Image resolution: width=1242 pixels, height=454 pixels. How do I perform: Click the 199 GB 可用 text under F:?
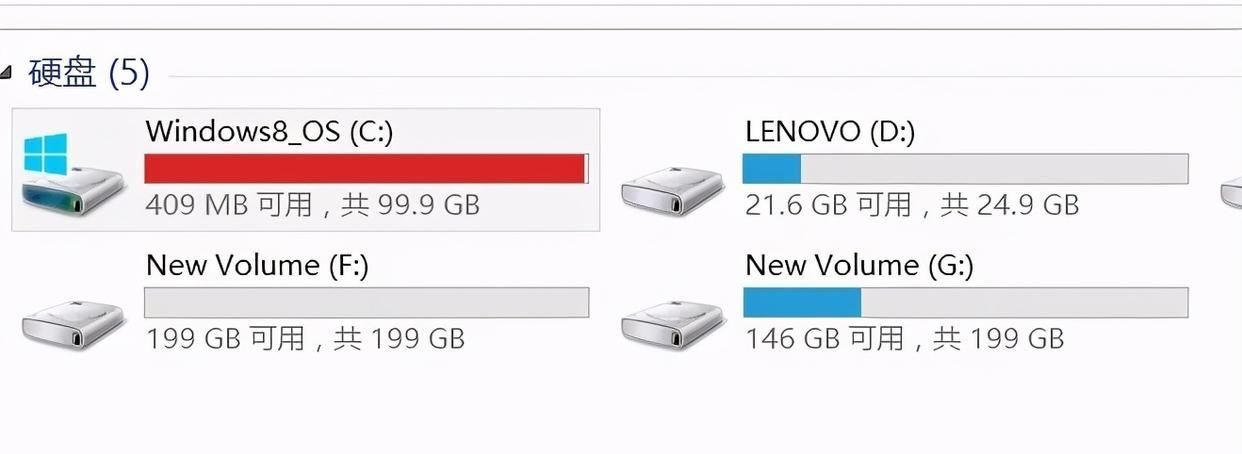coord(225,338)
